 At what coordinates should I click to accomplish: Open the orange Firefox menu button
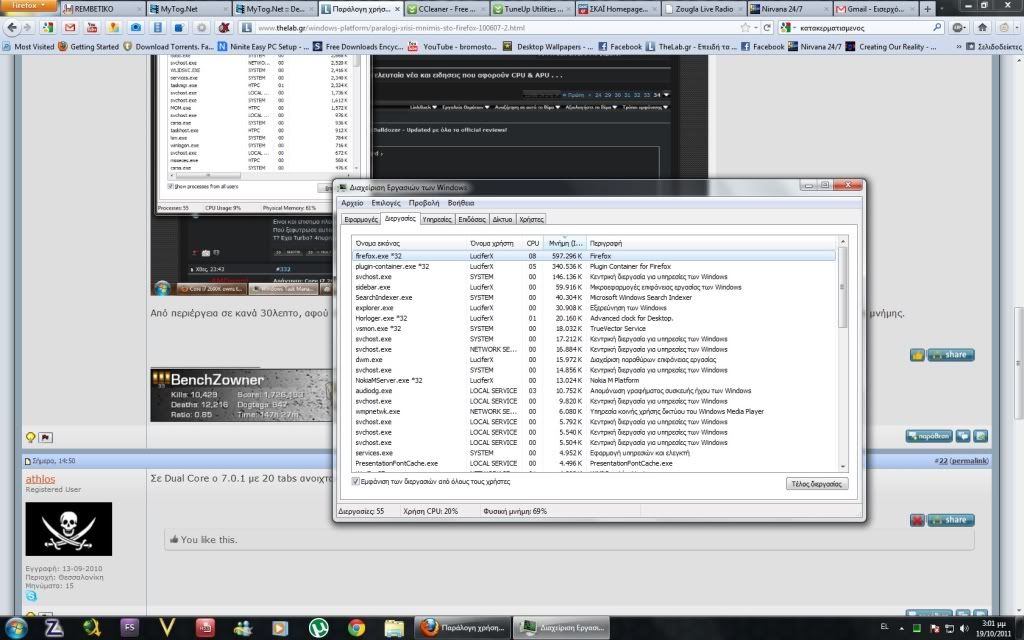tap(28, 7)
